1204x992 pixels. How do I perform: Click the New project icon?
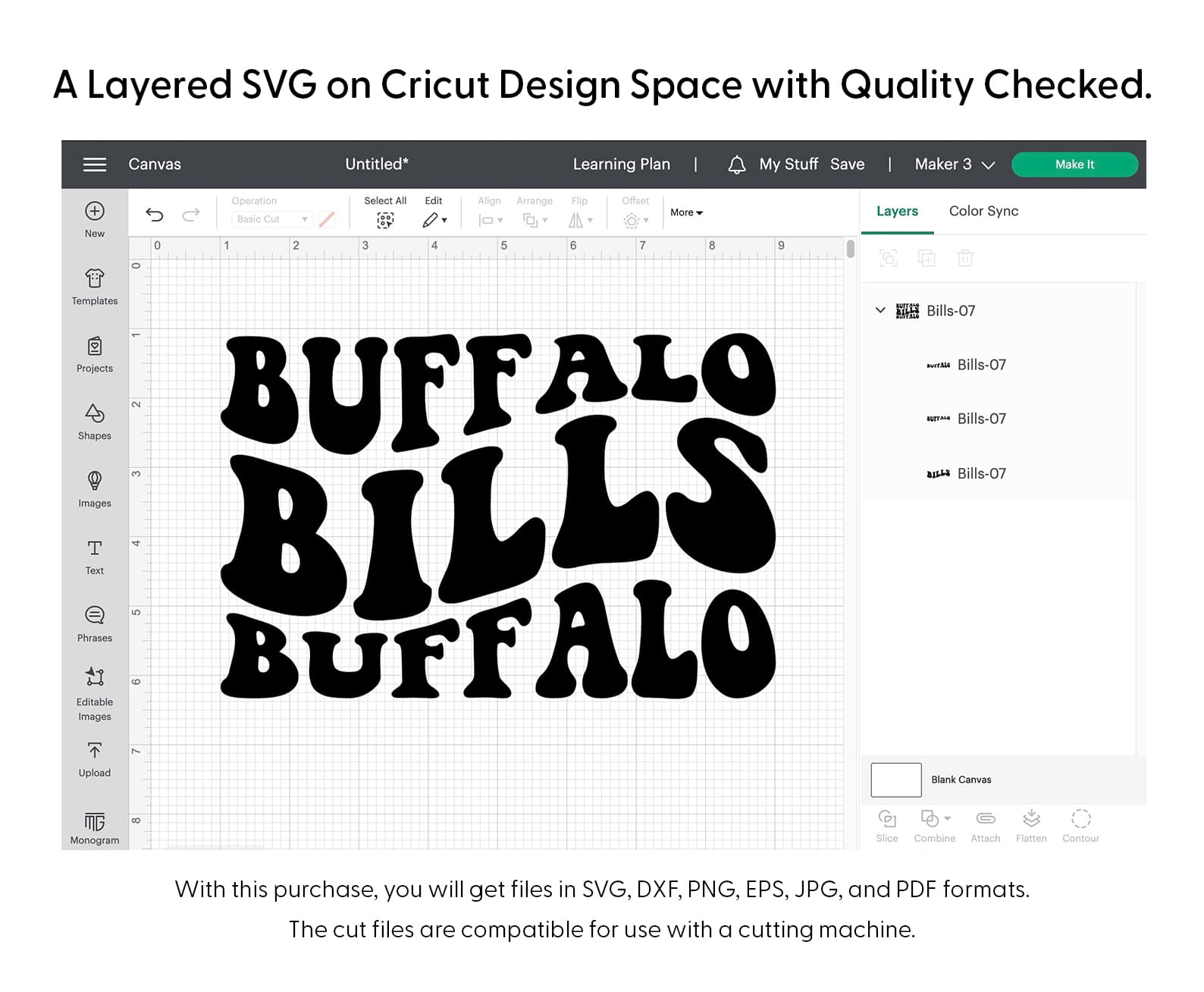95,212
